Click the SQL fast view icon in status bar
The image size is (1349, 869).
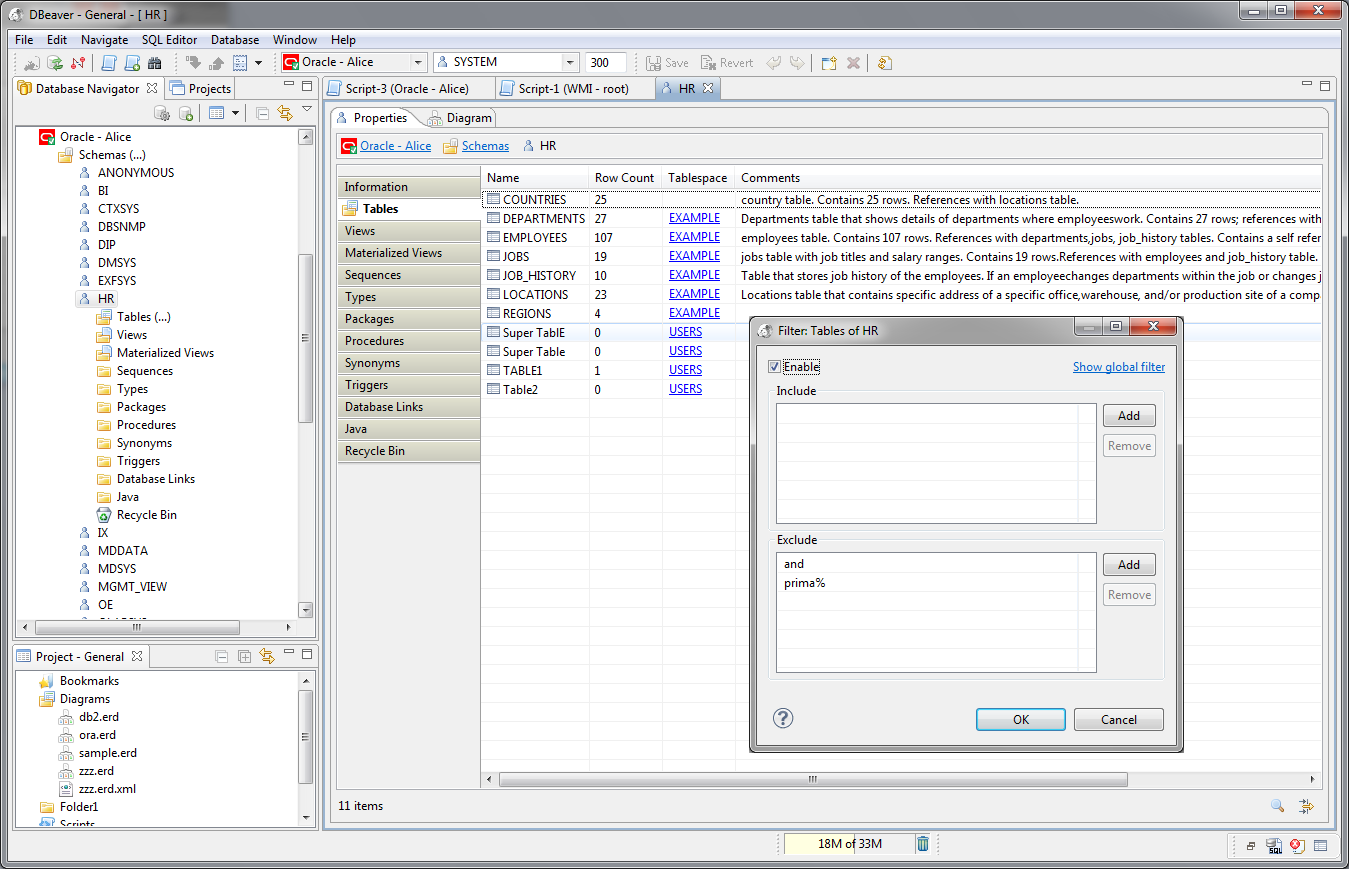click(x=1274, y=846)
